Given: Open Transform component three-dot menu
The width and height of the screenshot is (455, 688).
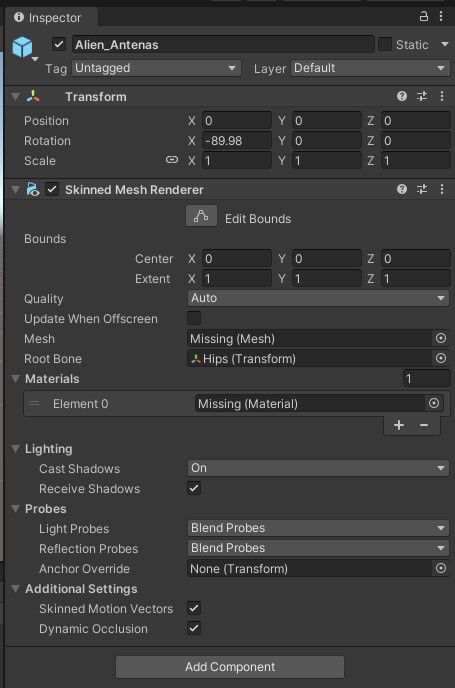Looking at the screenshot, I should [x=441, y=96].
